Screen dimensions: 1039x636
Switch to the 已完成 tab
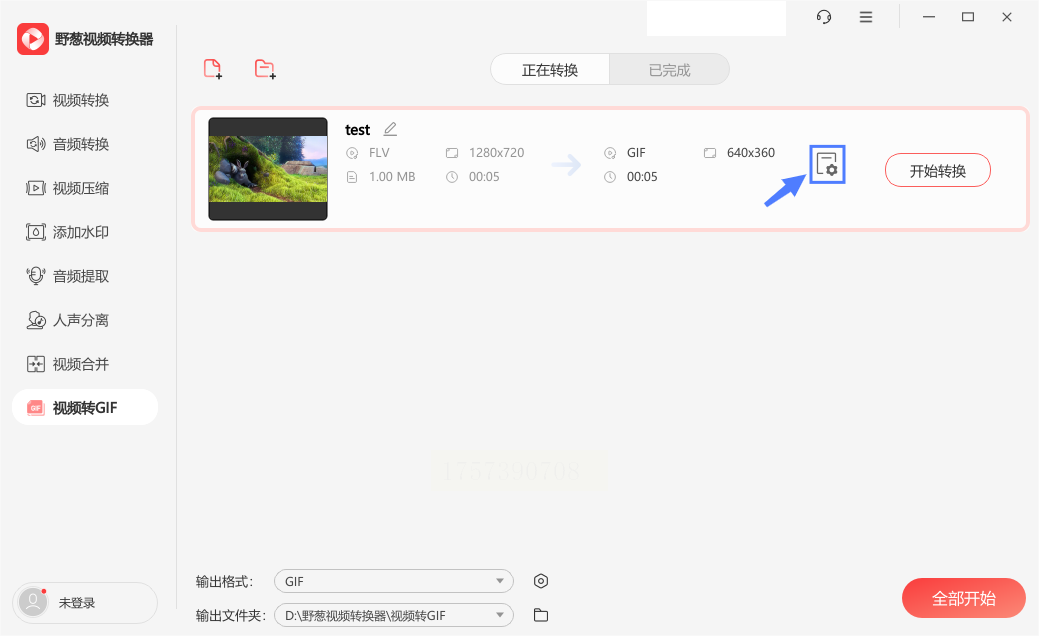coord(669,70)
